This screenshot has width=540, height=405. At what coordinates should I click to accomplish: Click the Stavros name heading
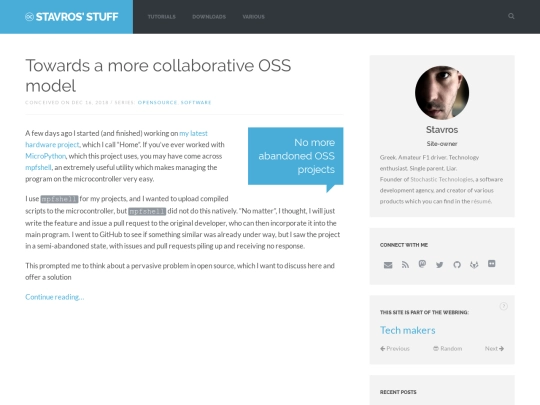[442, 130]
